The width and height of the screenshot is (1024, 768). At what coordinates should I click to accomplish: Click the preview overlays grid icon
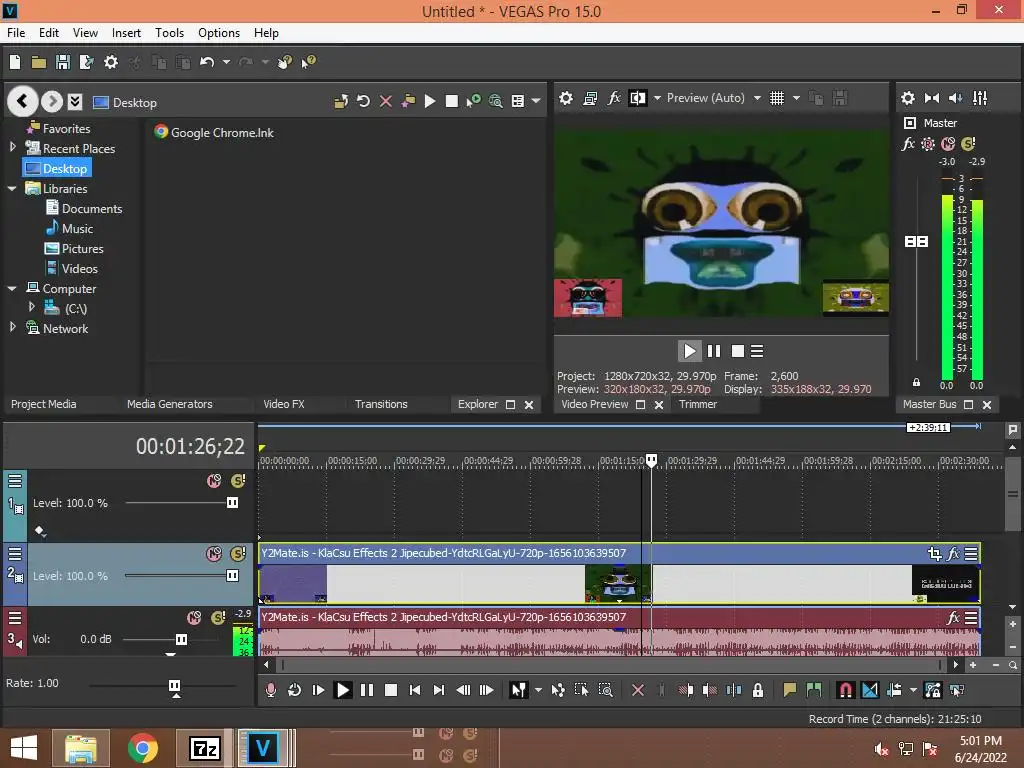(x=776, y=98)
